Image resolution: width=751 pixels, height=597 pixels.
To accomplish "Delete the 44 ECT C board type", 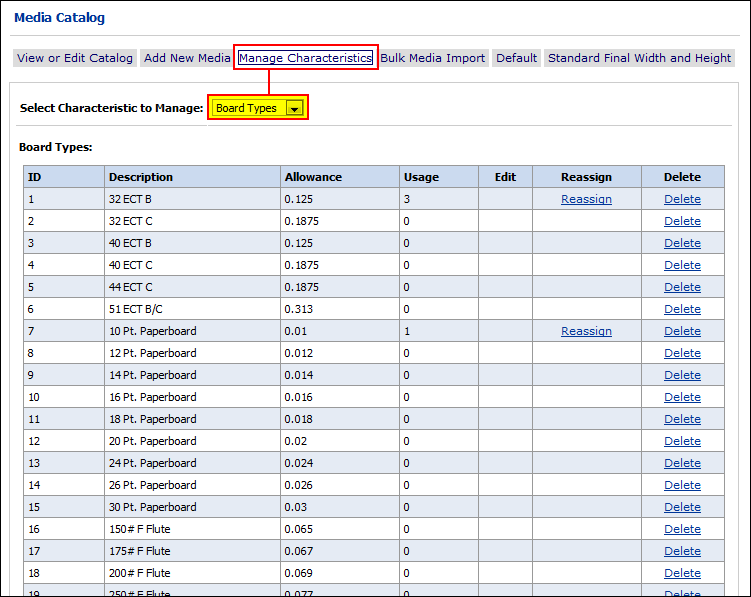I will pos(682,287).
